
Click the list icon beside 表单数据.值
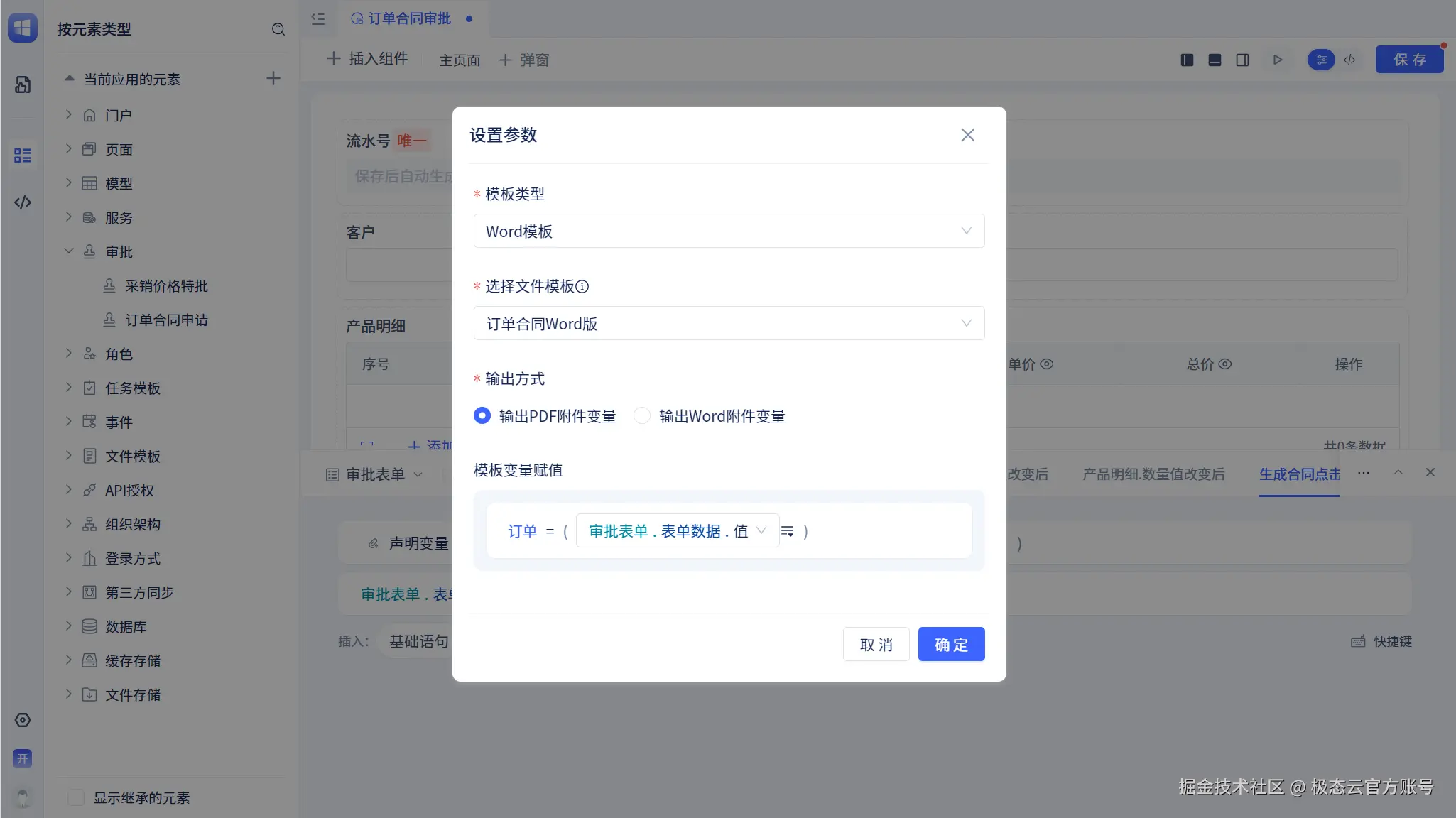pyautogui.click(x=787, y=531)
